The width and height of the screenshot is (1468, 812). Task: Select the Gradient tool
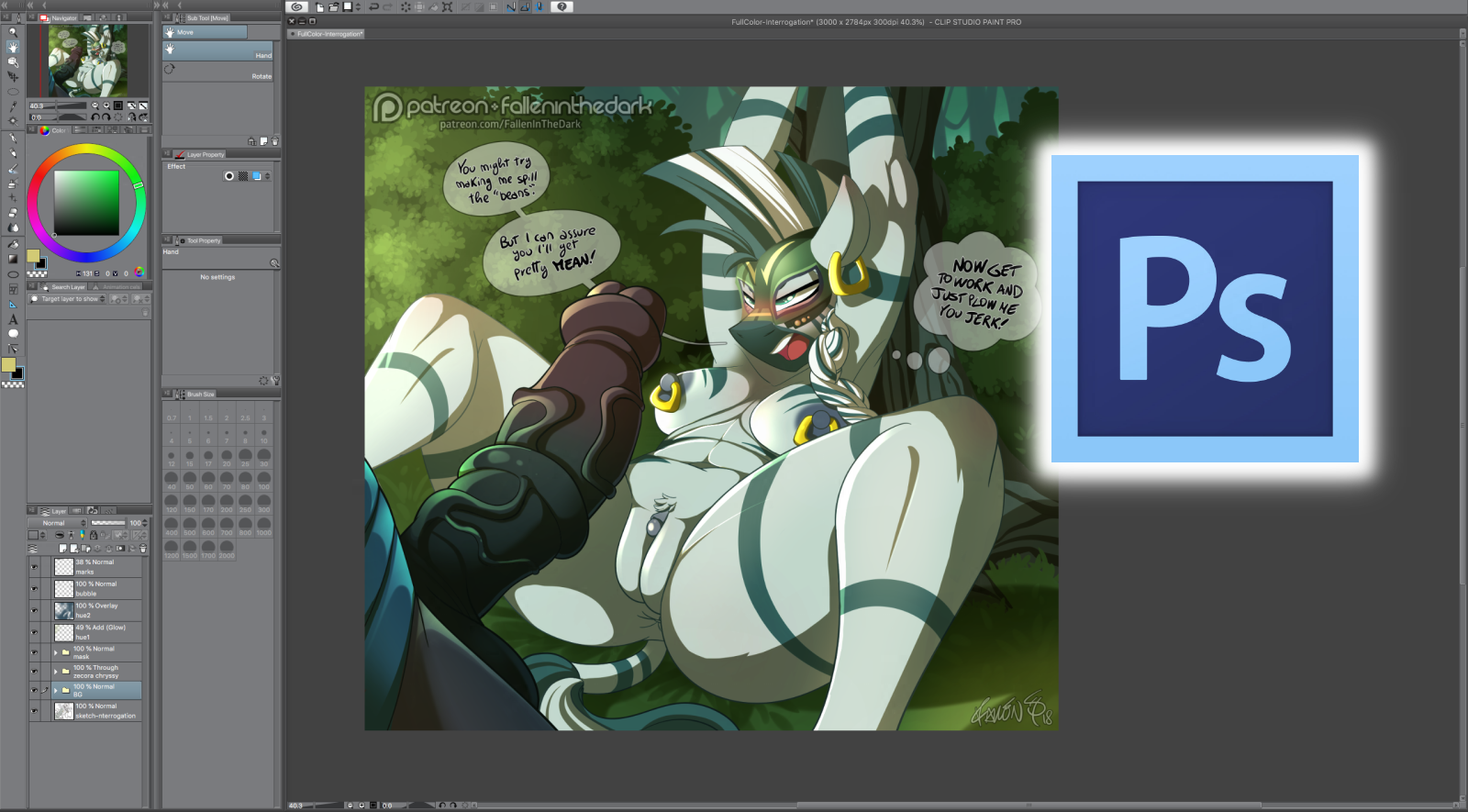click(x=13, y=259)
